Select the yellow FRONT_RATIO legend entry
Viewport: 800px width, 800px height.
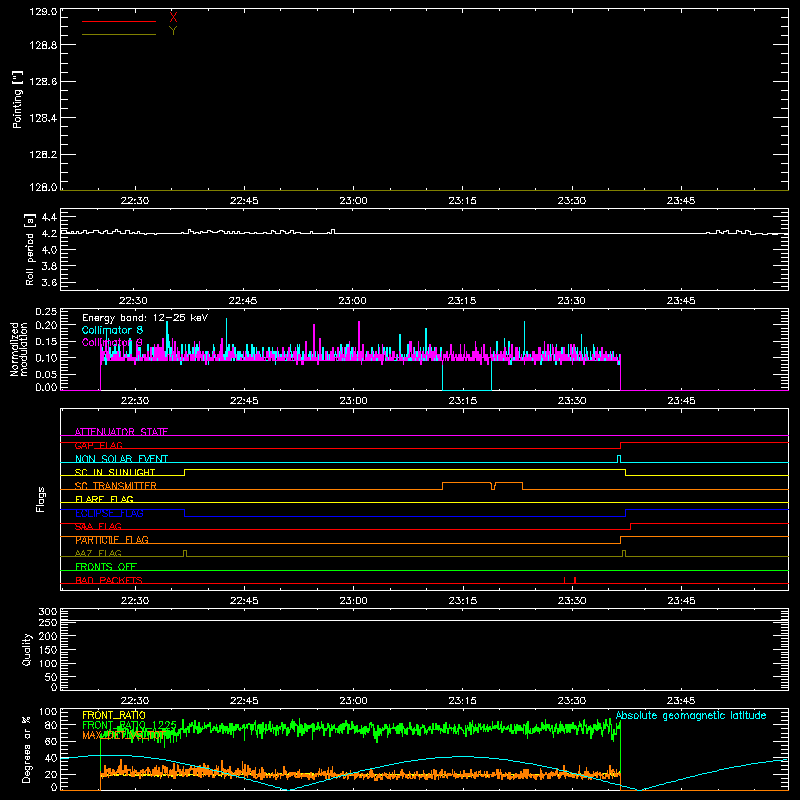pyautogui.click(x=114, y=715)
